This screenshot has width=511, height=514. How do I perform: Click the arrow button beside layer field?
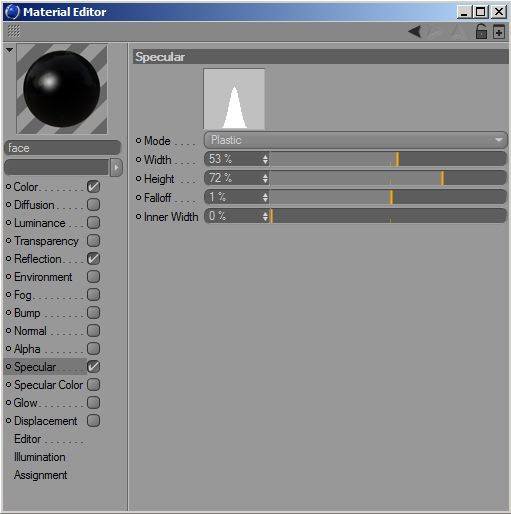coord(116,167)
